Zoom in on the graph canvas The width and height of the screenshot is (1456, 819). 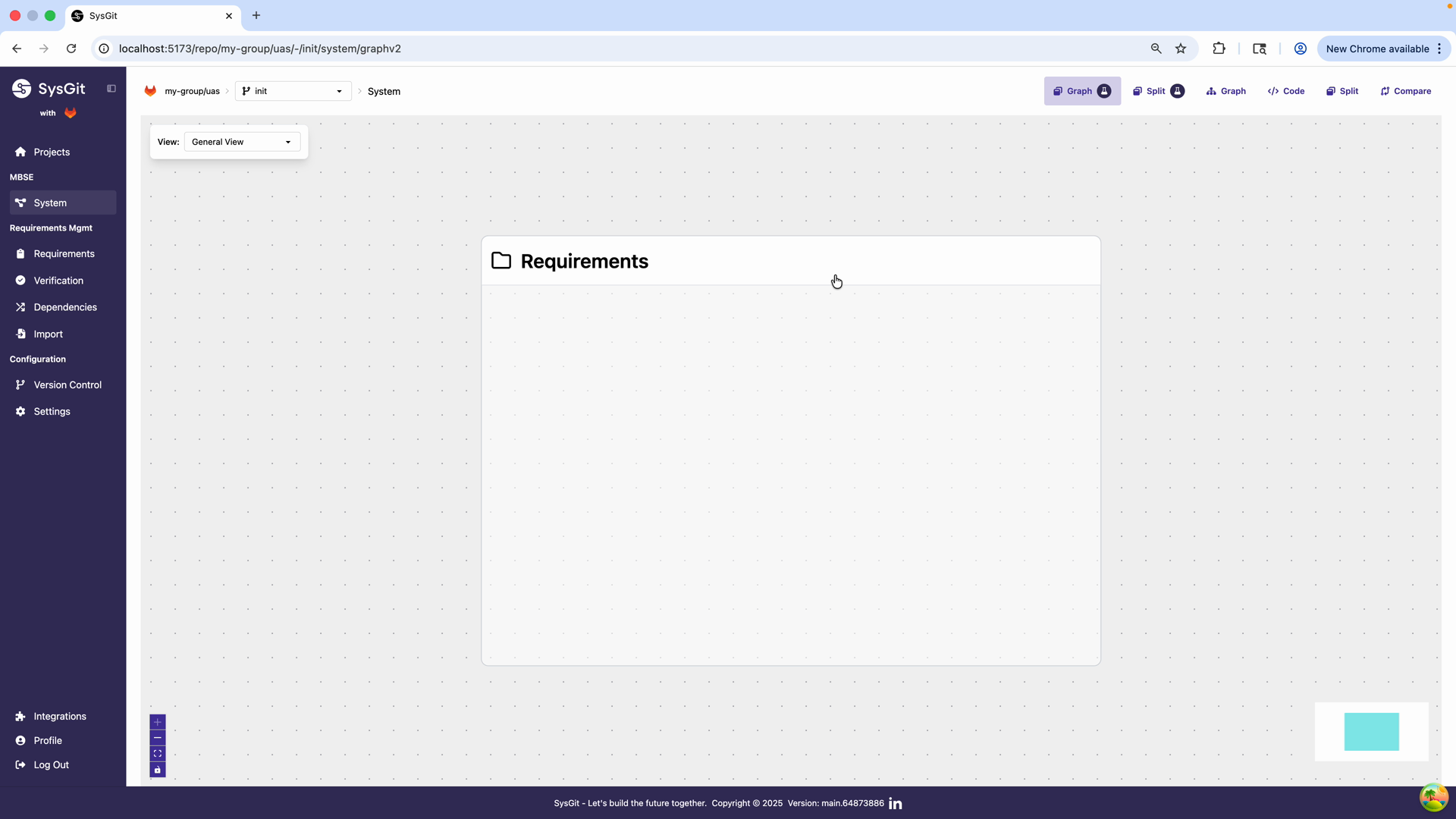coord(157,722)
